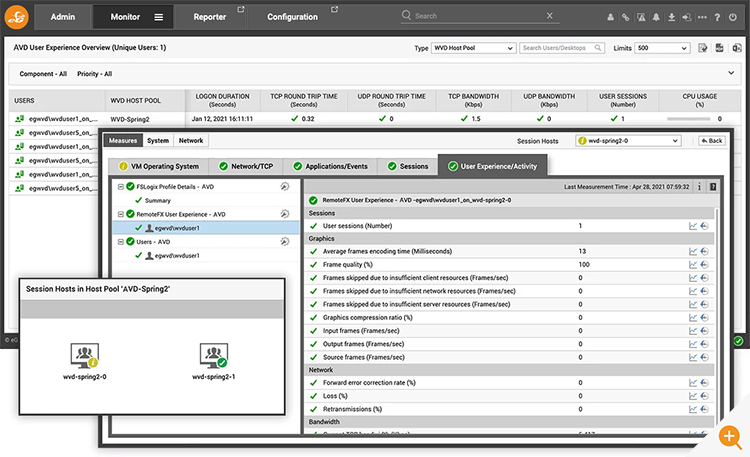Click diagnosis icon for FSLogix Profile Details
The width and height of the screenshot is (750, 457).
point(285,187)
